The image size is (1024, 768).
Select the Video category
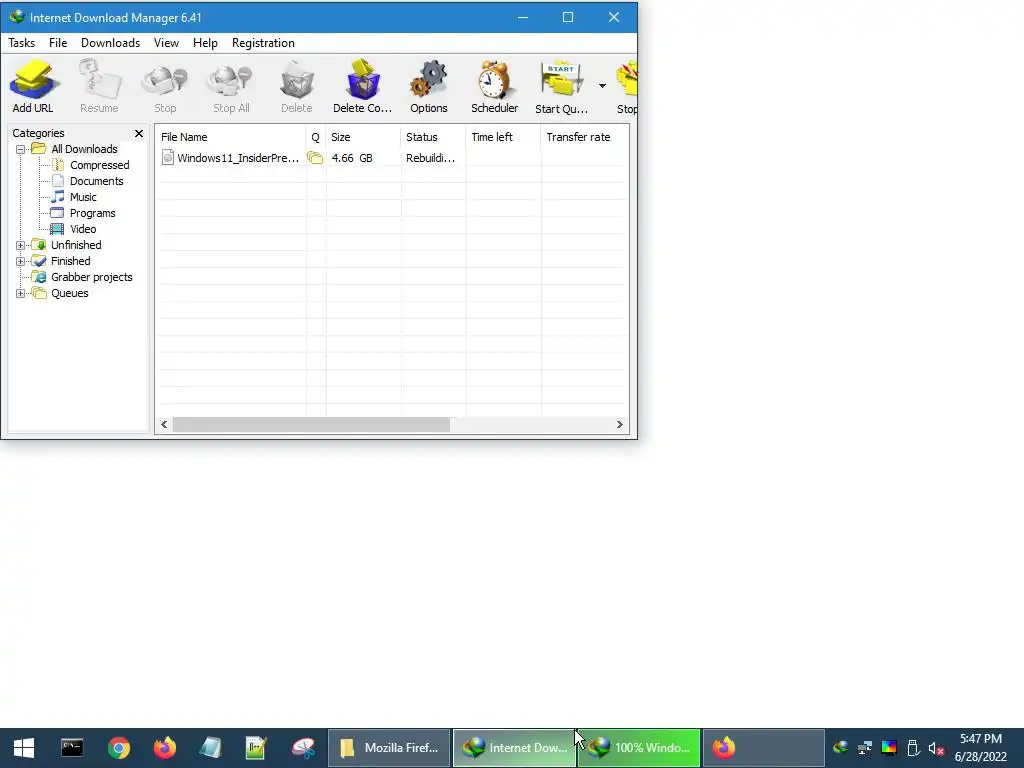(x=83, y=229)
